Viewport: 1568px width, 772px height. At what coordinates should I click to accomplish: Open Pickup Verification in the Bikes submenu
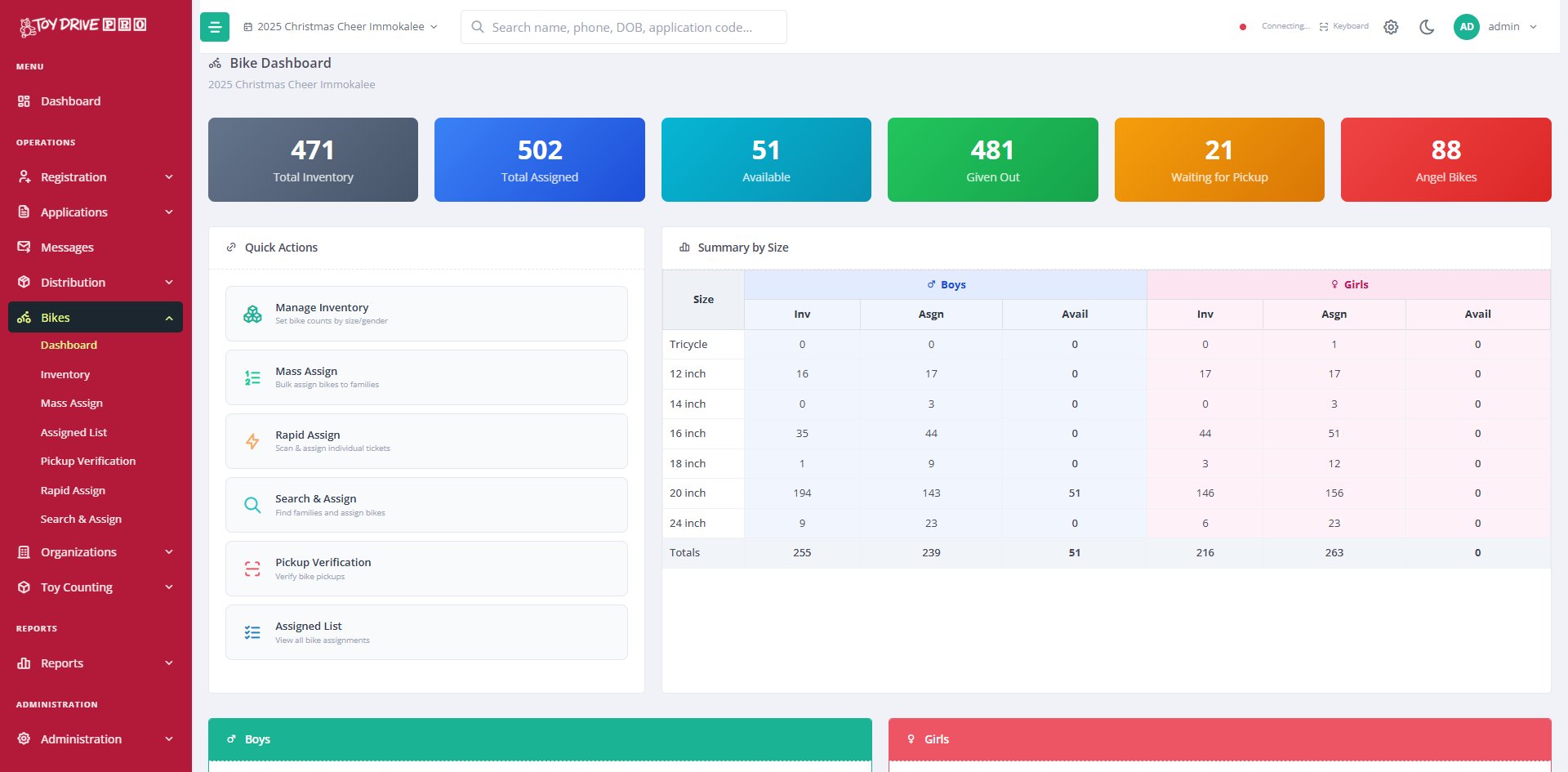pos(88,462)
